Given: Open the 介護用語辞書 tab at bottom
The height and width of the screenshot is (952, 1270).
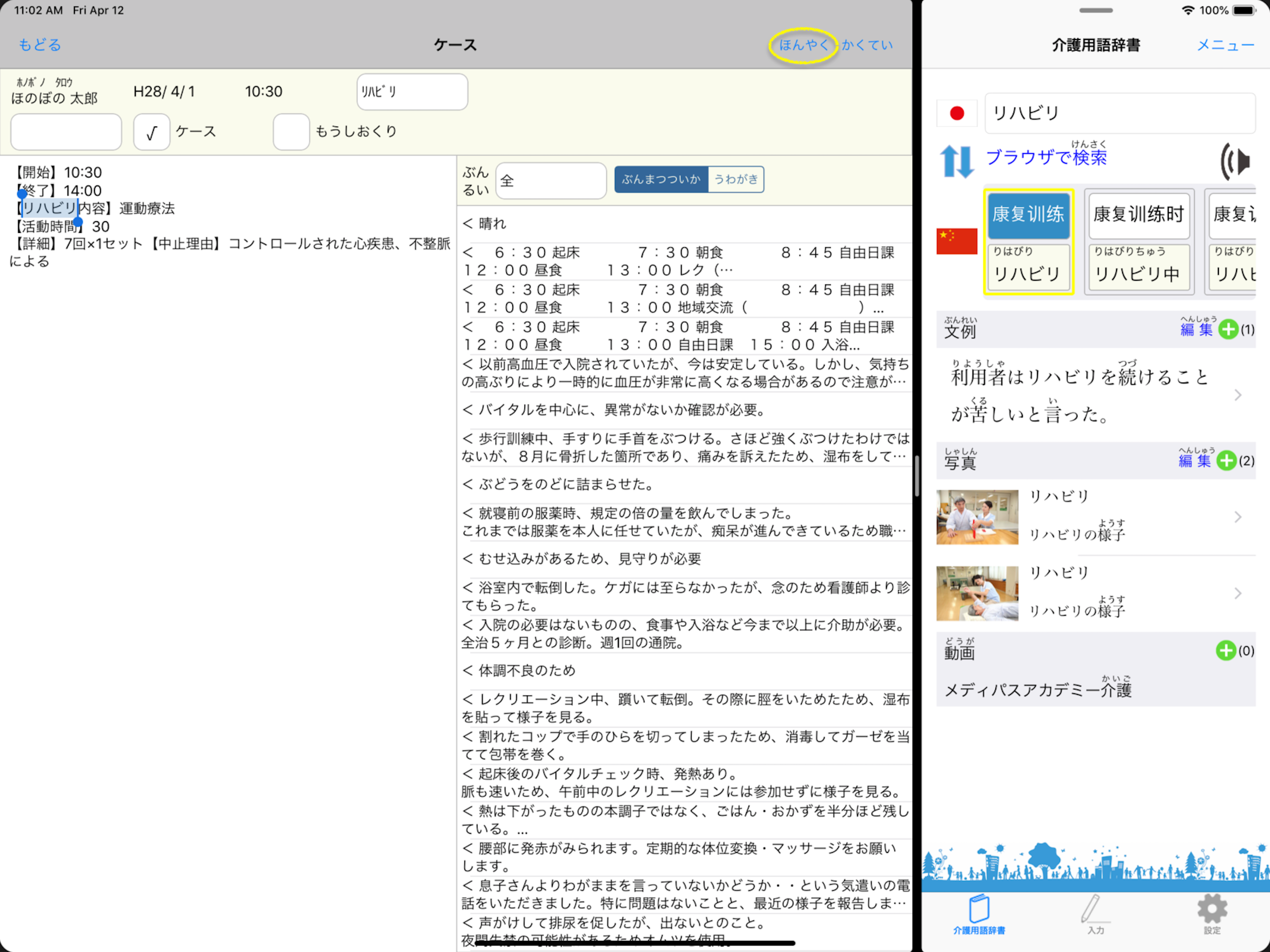Looking at the screenshot, I should [979, 914].
